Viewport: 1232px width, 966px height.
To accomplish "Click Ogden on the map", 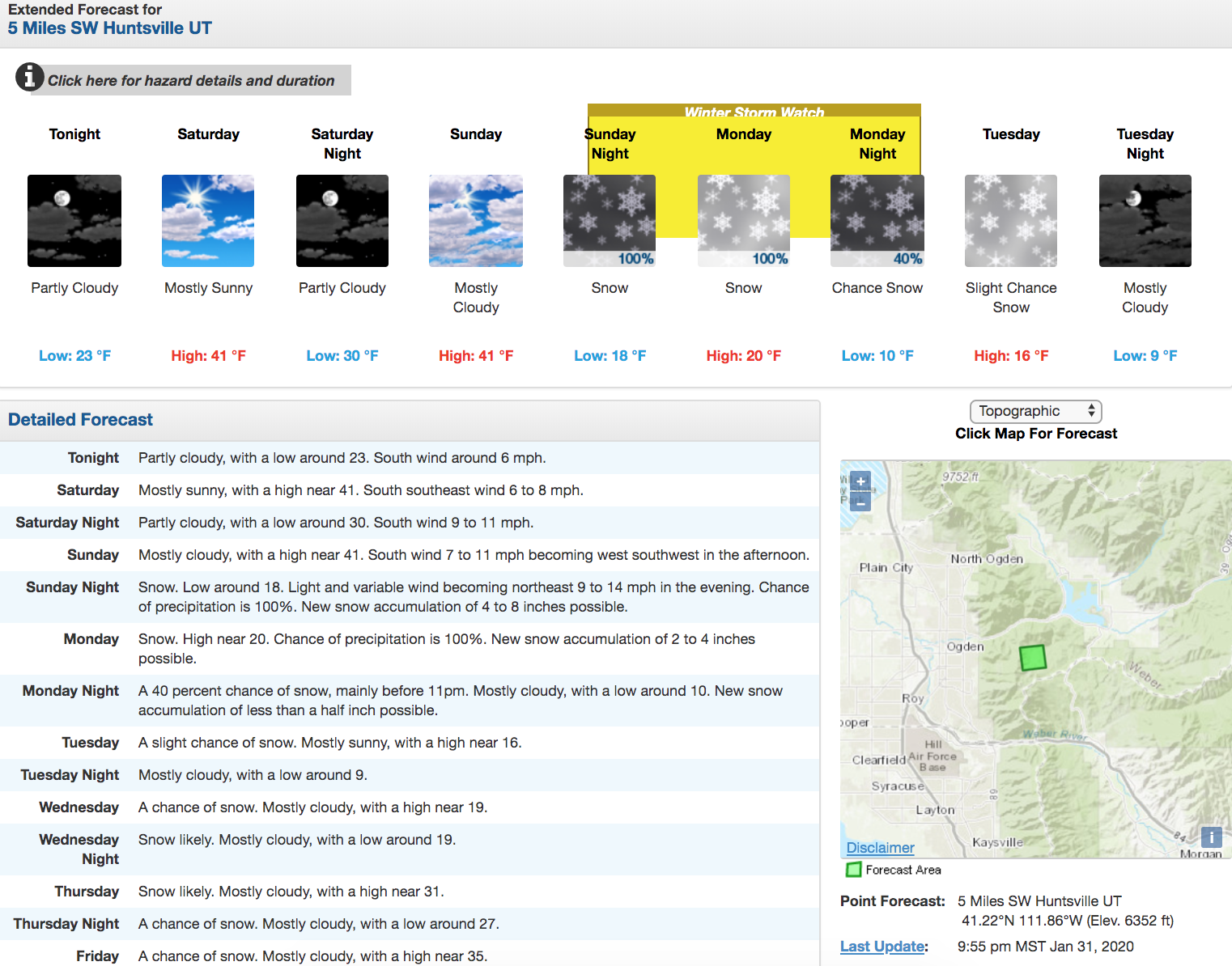I will click(x=965, y=646).
